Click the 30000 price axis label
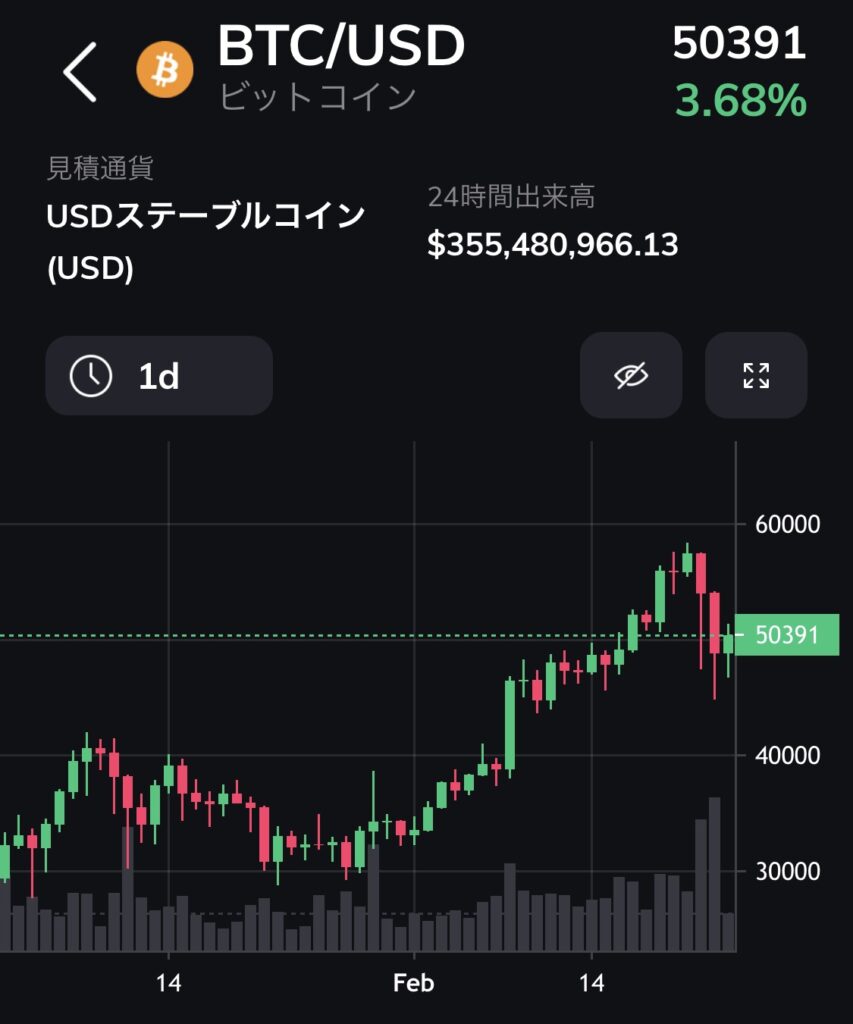The image size is (853, 1024). pos(787,871)
